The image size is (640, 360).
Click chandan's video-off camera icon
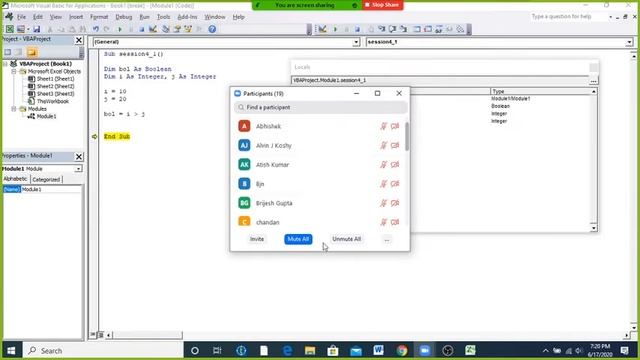395,222
